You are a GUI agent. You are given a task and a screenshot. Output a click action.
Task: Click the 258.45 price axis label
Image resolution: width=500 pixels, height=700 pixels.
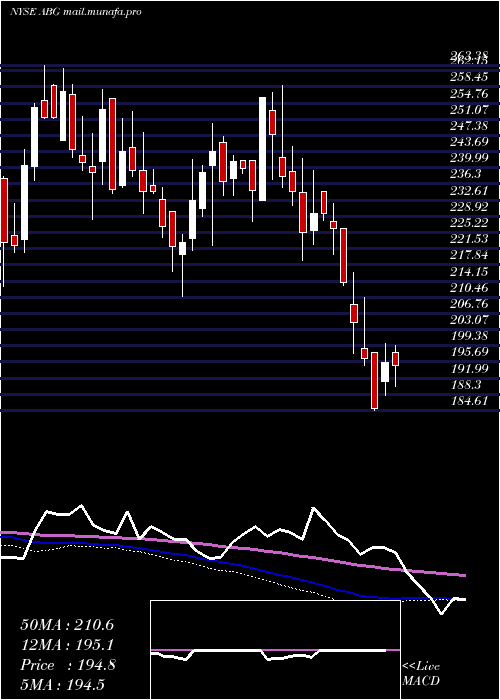coord(468,78)
